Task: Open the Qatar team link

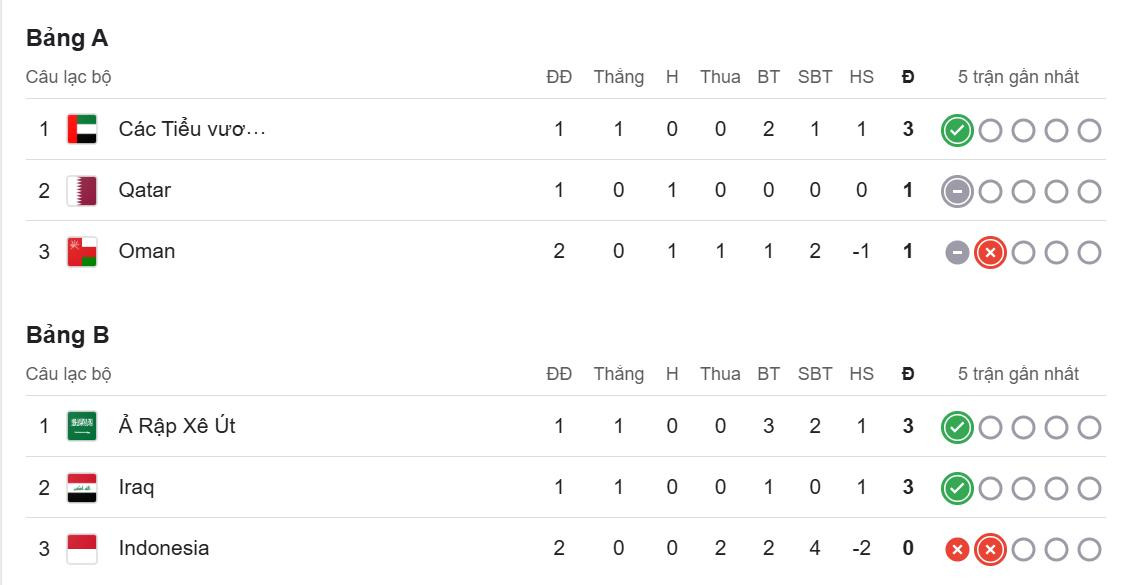Action: point(145,190)
